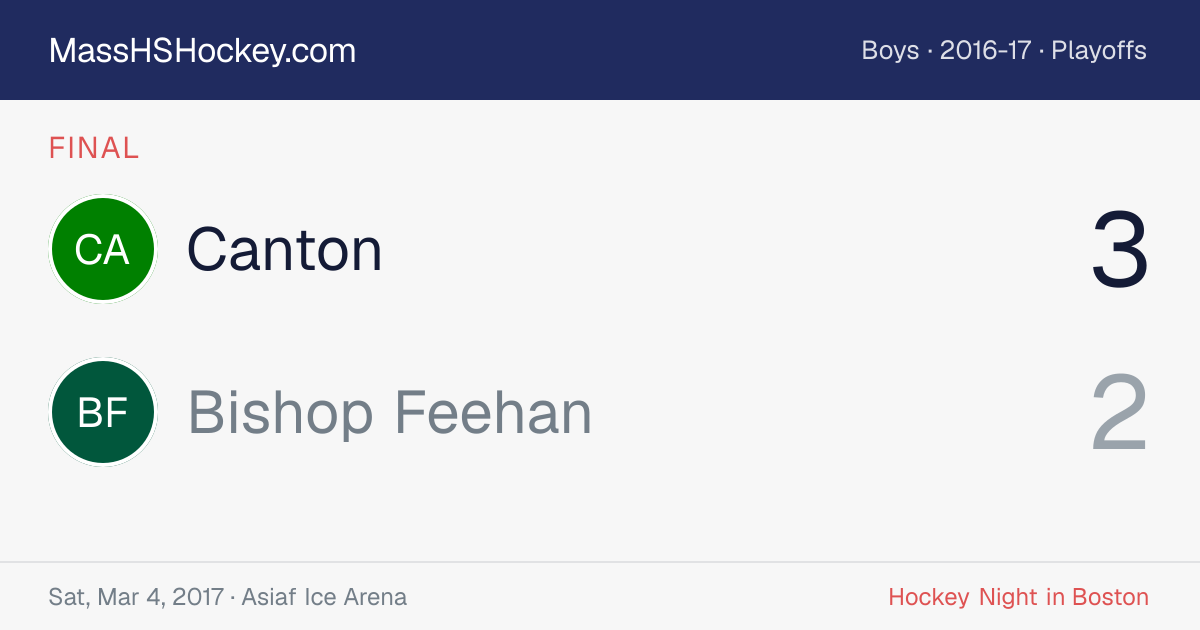Click the Sat, Mar 4, 2017 date
The height and width of the screenshot is (630, 1200).
(x=136, y=598)
